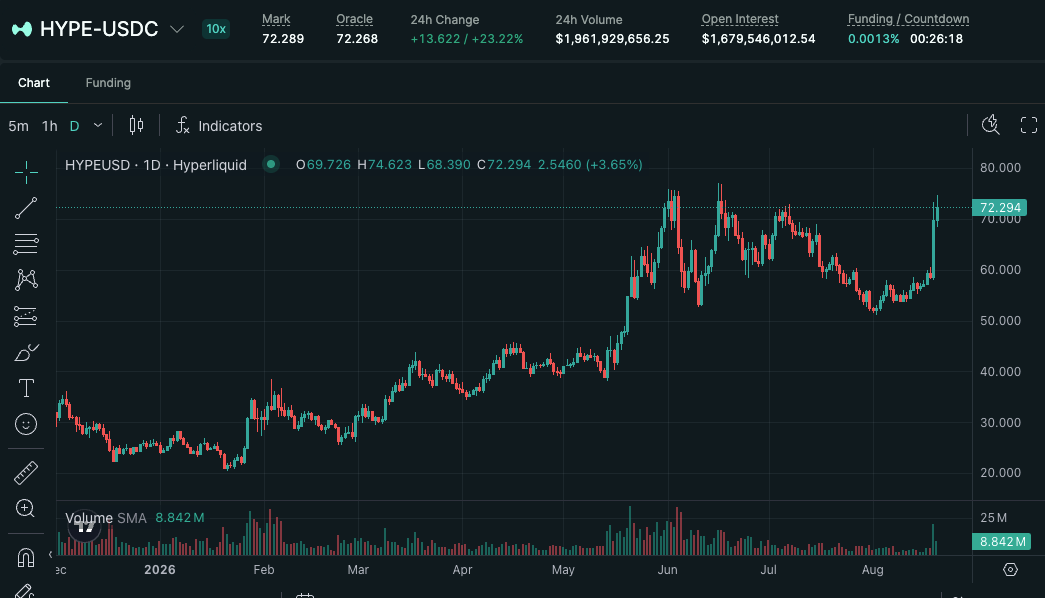This screenshot has width=1045, height=598.
Task: Click the legend open value O69.726
Action: (323, 165)
